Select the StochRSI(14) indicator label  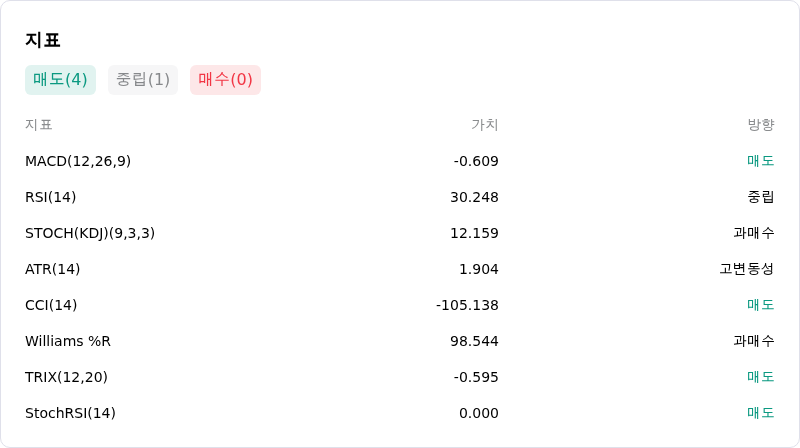tap(70, 413)
